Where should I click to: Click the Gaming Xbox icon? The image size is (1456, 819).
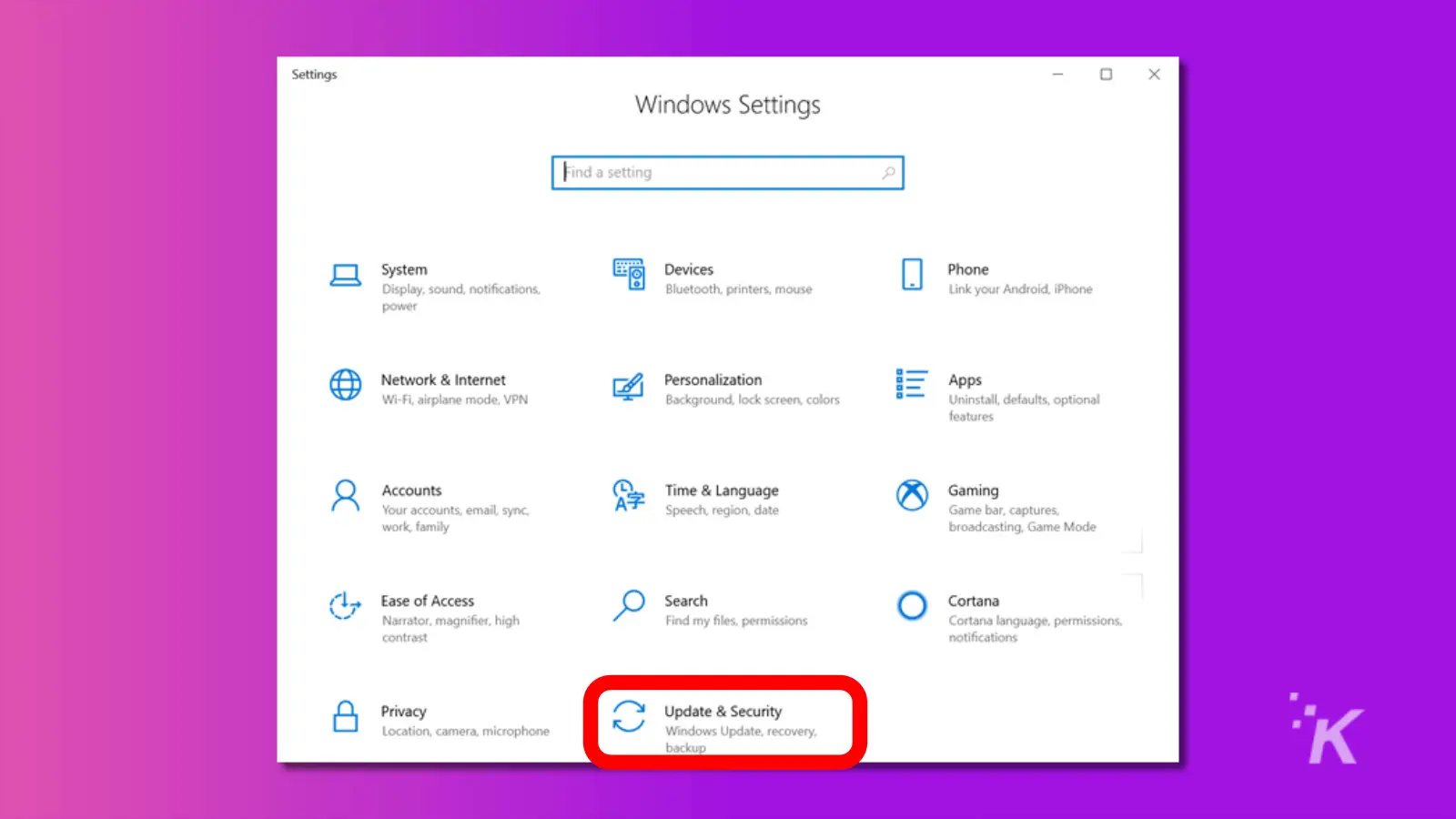pyautogui.click(x=912, y=496)
